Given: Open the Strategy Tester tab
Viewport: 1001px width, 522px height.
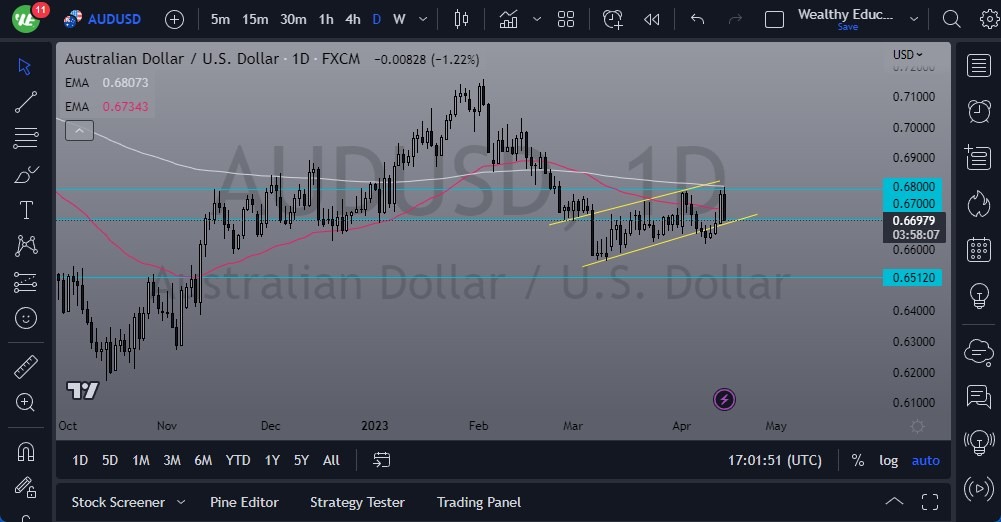Looking at the screenshot, I should [357, 502].
